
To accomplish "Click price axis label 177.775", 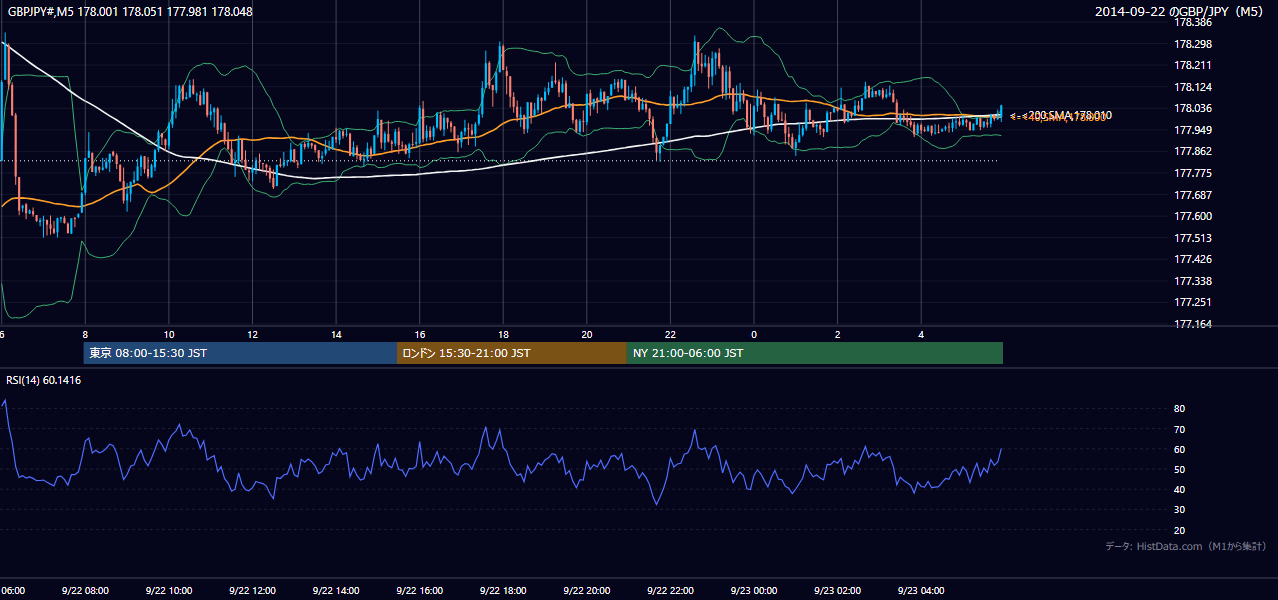I will 1193,173.
